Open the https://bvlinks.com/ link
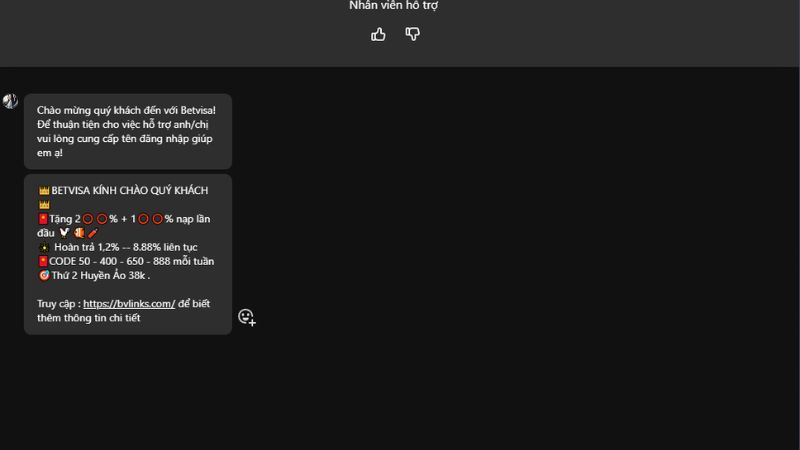Viewport: 800px width, 450px height. pyautogui.click(x=129, y=304)
